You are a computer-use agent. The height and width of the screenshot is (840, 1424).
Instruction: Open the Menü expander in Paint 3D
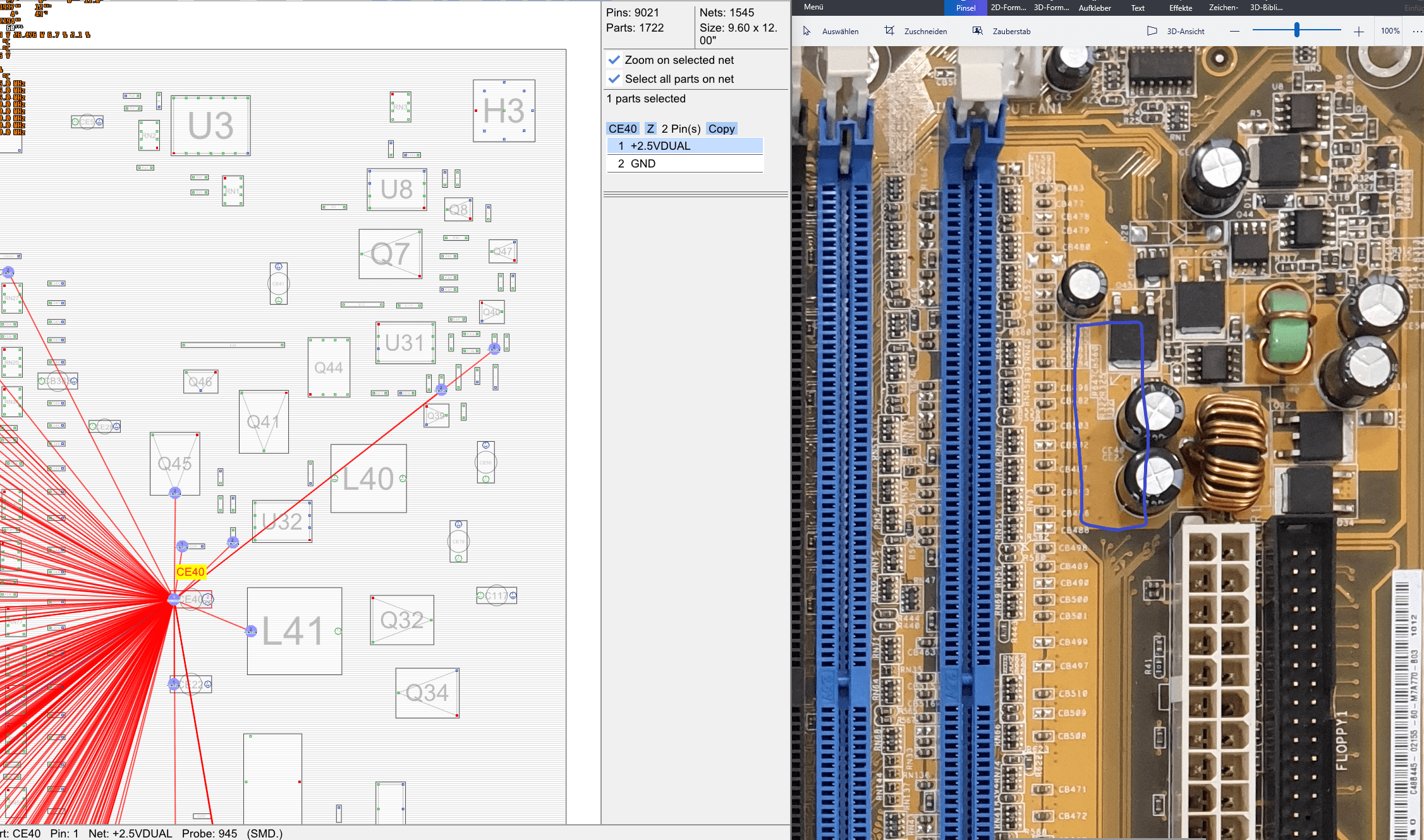coord(813,7)
